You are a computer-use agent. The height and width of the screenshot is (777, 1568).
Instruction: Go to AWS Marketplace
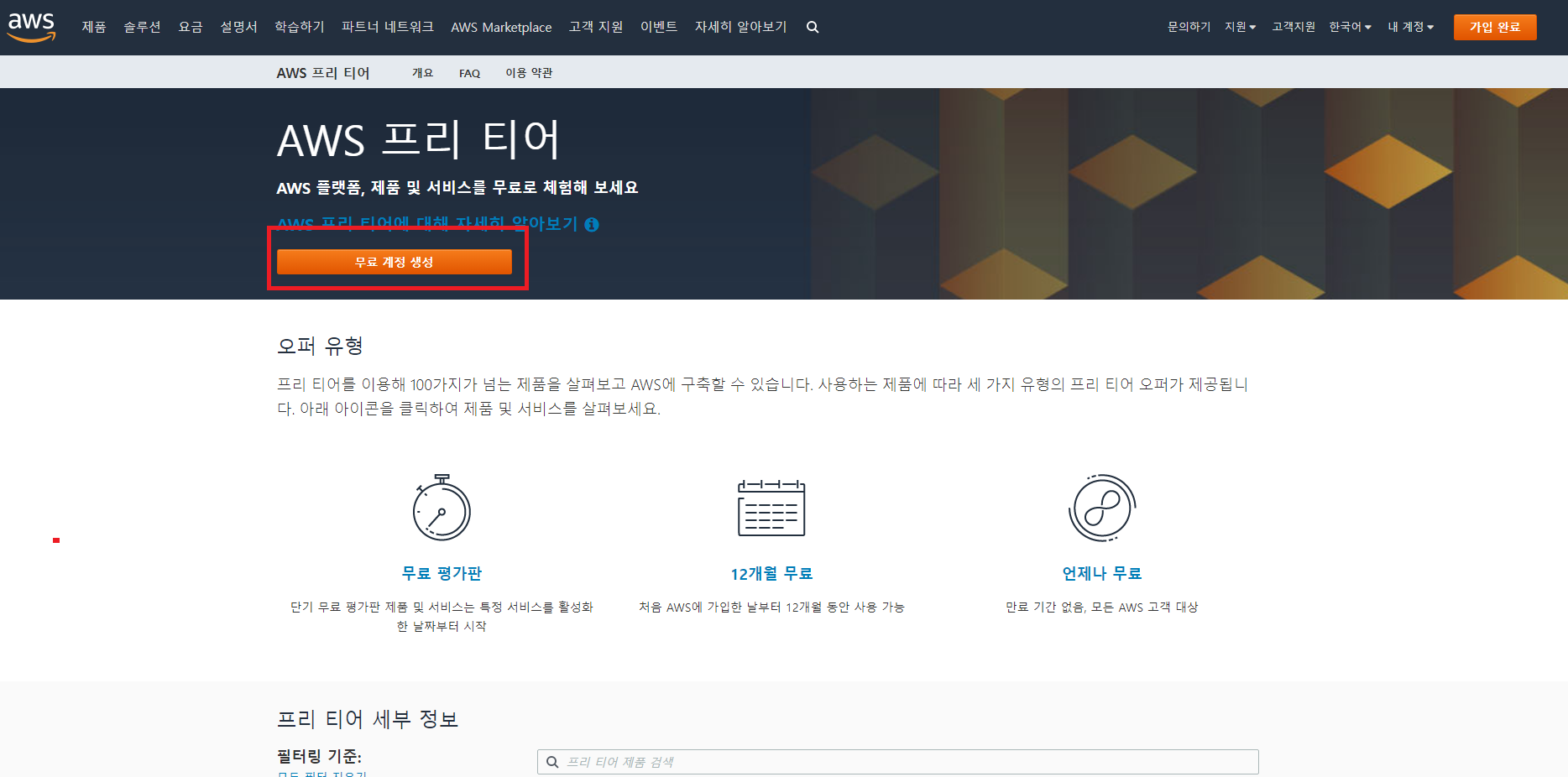501,27
